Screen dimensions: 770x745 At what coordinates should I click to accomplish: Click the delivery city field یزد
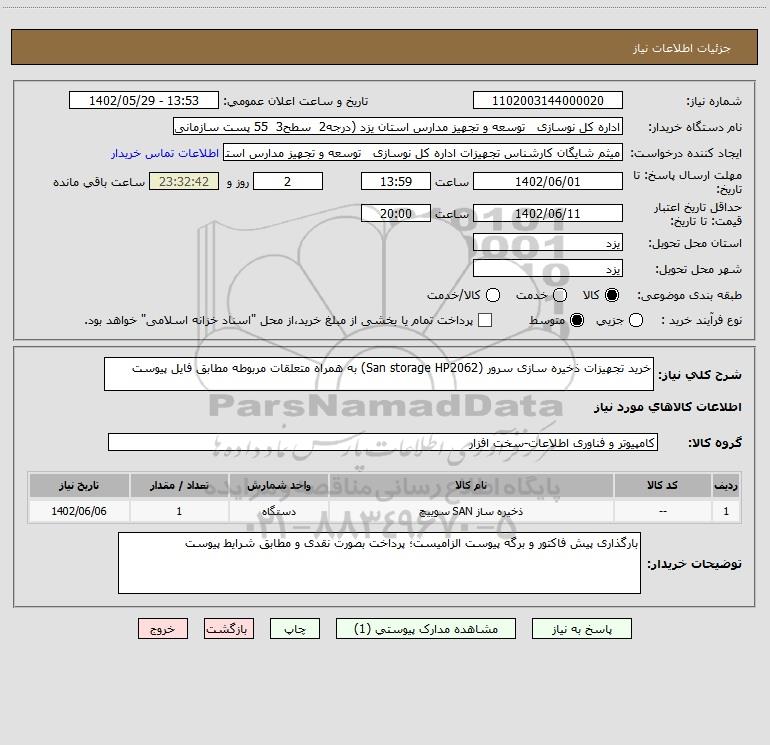[548, 269]
